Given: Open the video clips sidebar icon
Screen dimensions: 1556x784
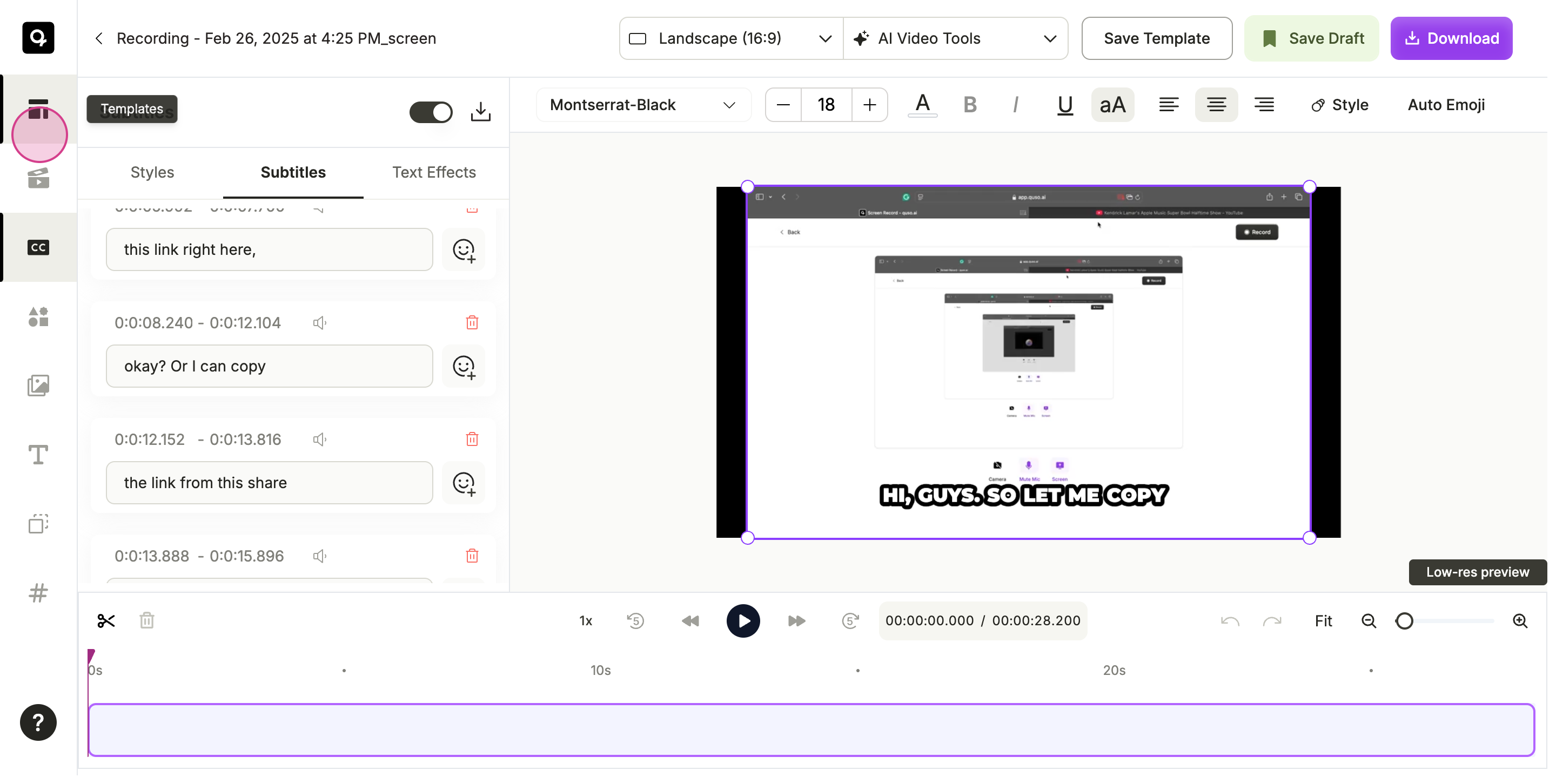Looking at the screenshot, I should [38, 179].
